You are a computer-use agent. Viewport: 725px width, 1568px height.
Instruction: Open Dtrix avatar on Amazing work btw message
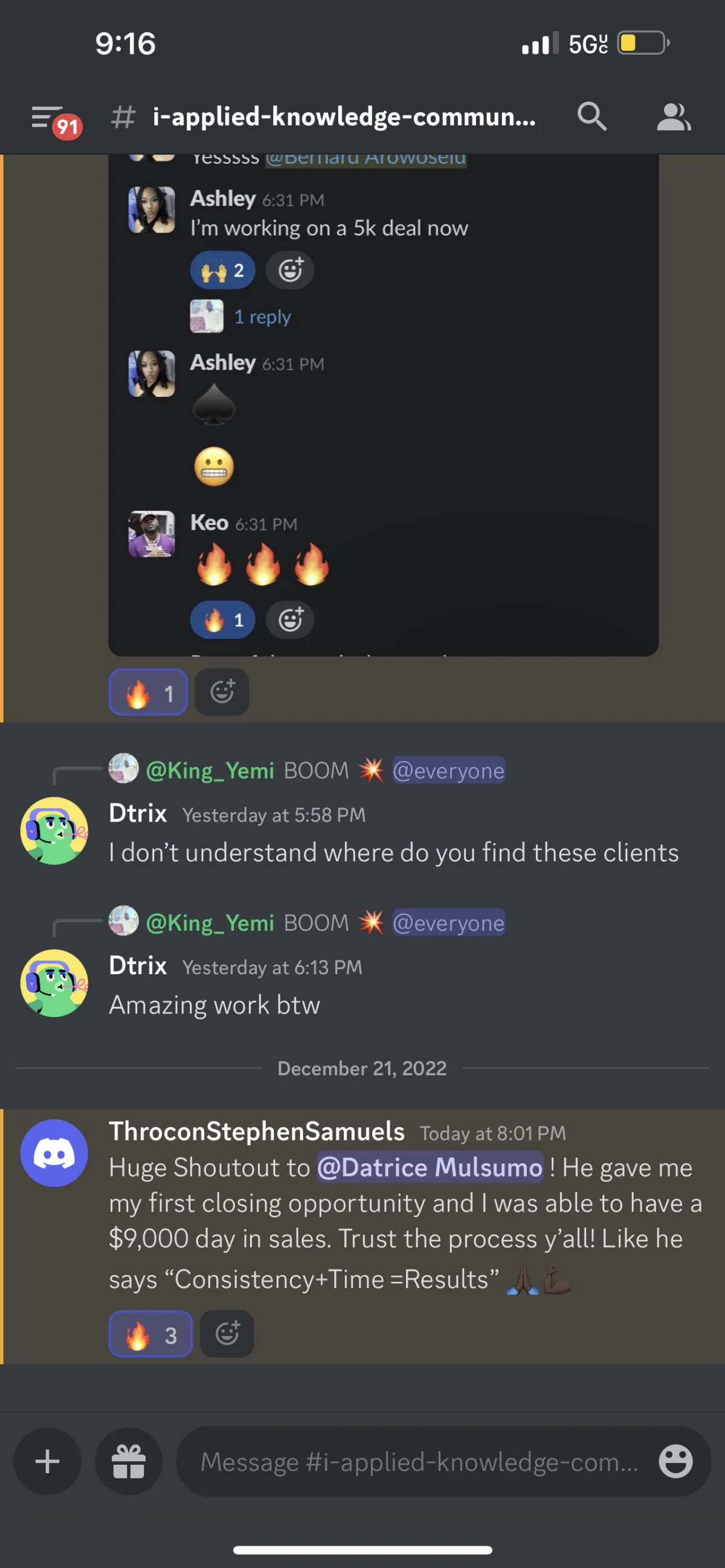(54, 983)
